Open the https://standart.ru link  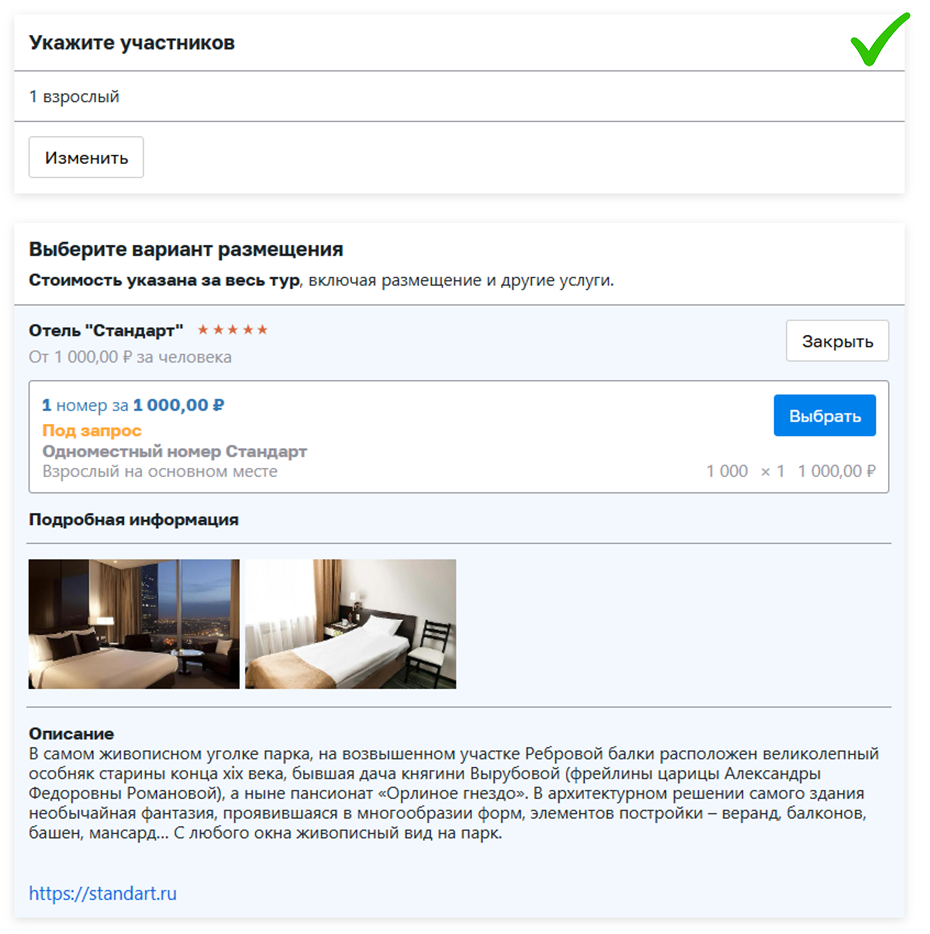pyautogui.click(x=102, y=893)
